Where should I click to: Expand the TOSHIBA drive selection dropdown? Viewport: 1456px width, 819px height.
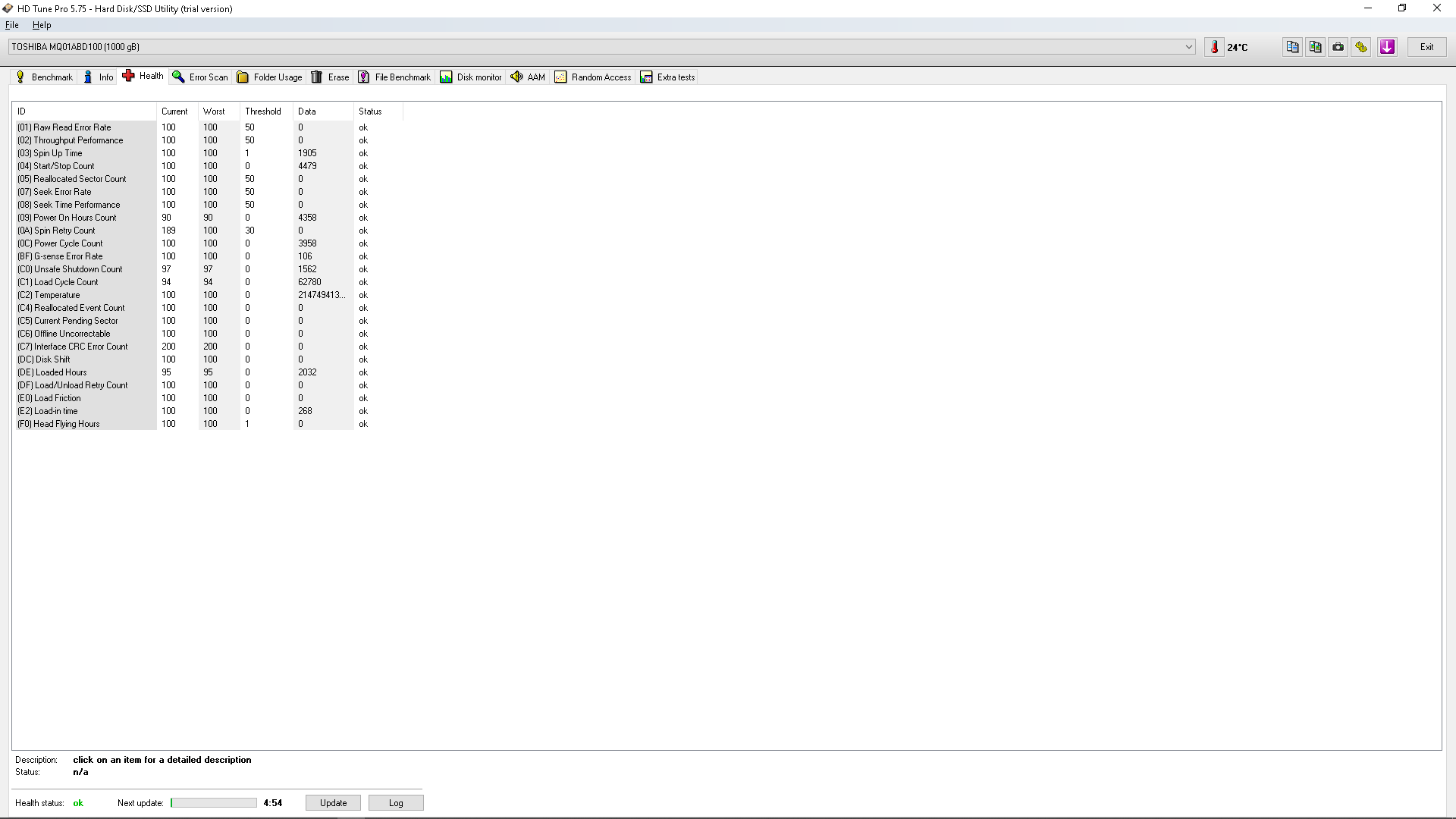pyautogui.click(x=602, y=47)
